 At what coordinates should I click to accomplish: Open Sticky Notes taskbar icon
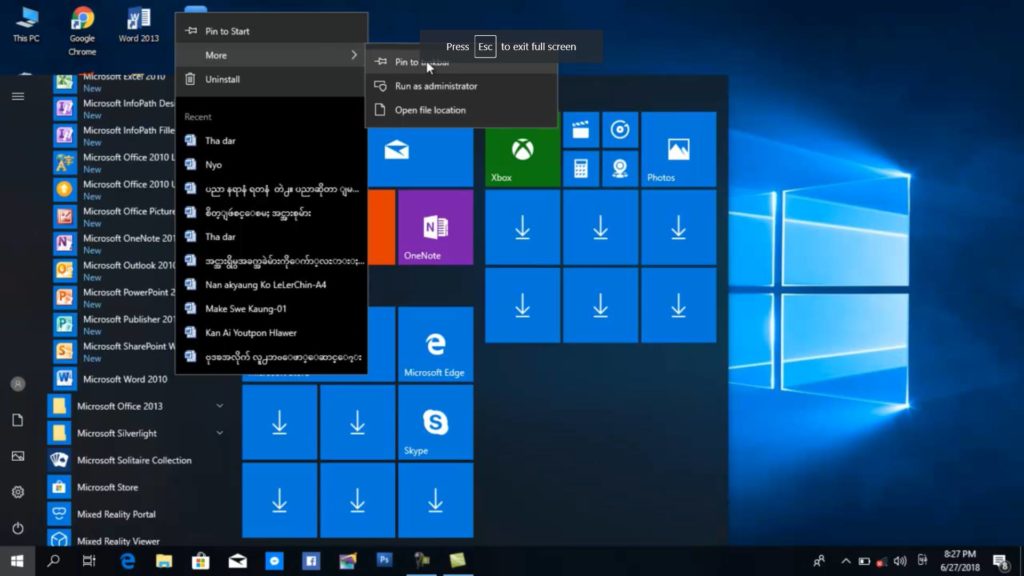457,560
